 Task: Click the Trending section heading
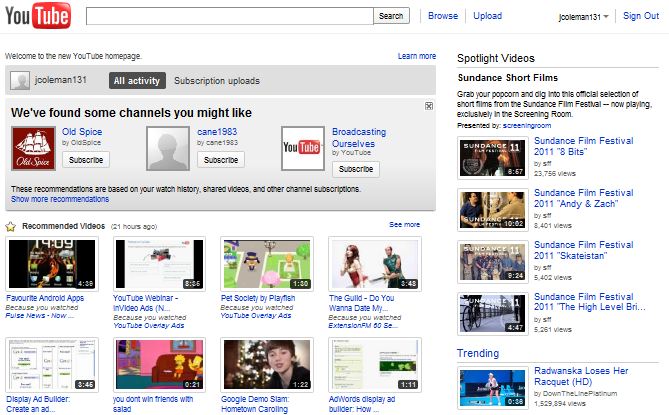point(478,353)
